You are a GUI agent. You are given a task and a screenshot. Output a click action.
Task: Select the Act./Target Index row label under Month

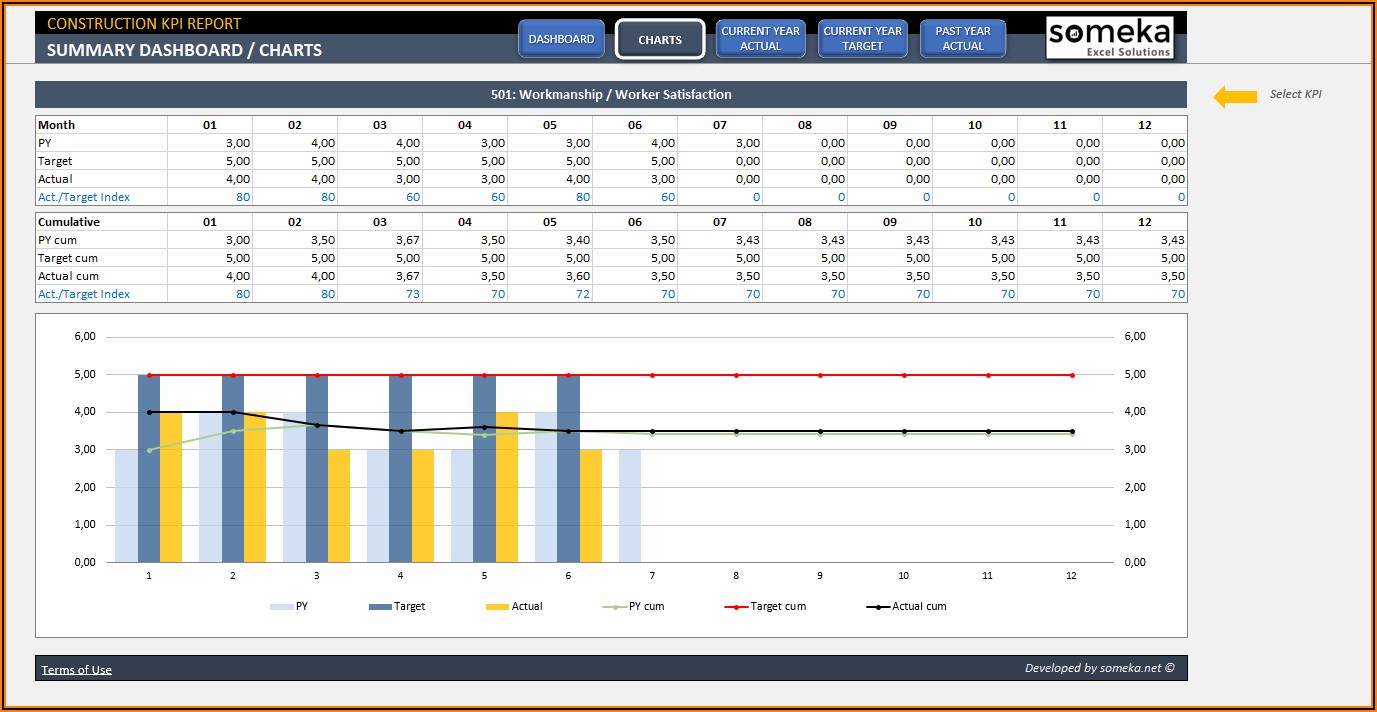pos(84,197)
